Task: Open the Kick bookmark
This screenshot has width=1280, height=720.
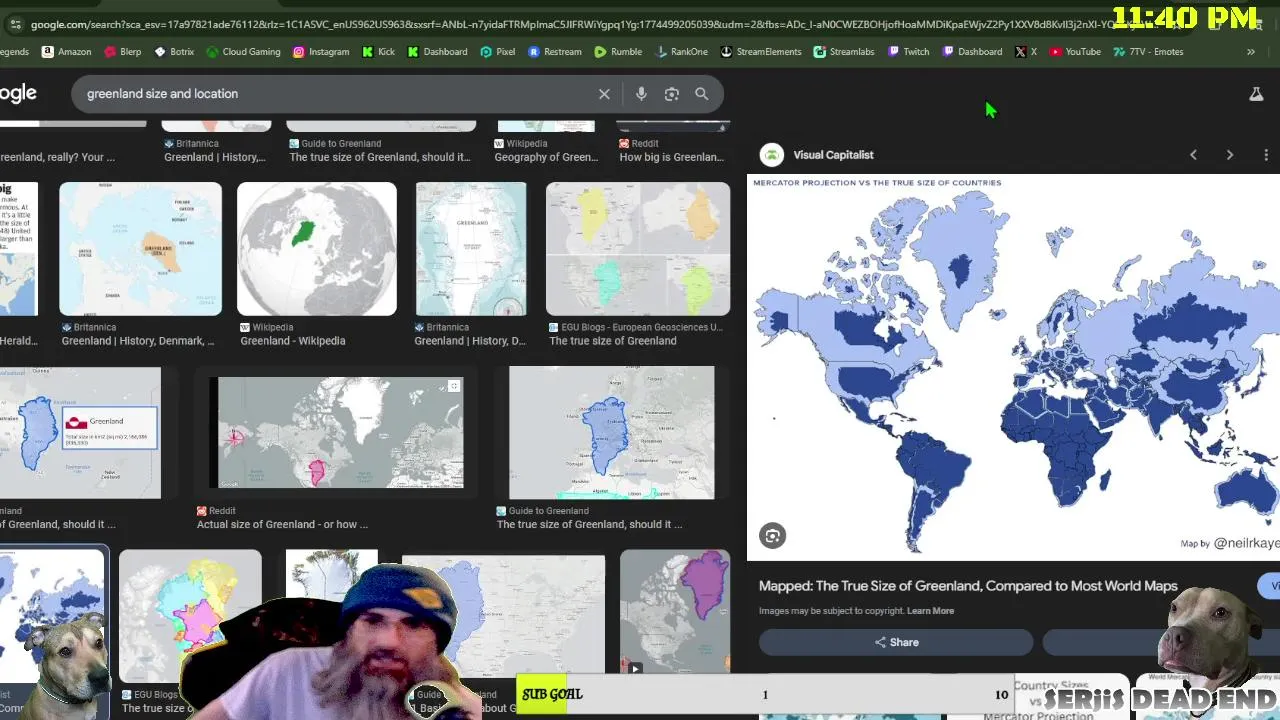Action: pos(378,52)
